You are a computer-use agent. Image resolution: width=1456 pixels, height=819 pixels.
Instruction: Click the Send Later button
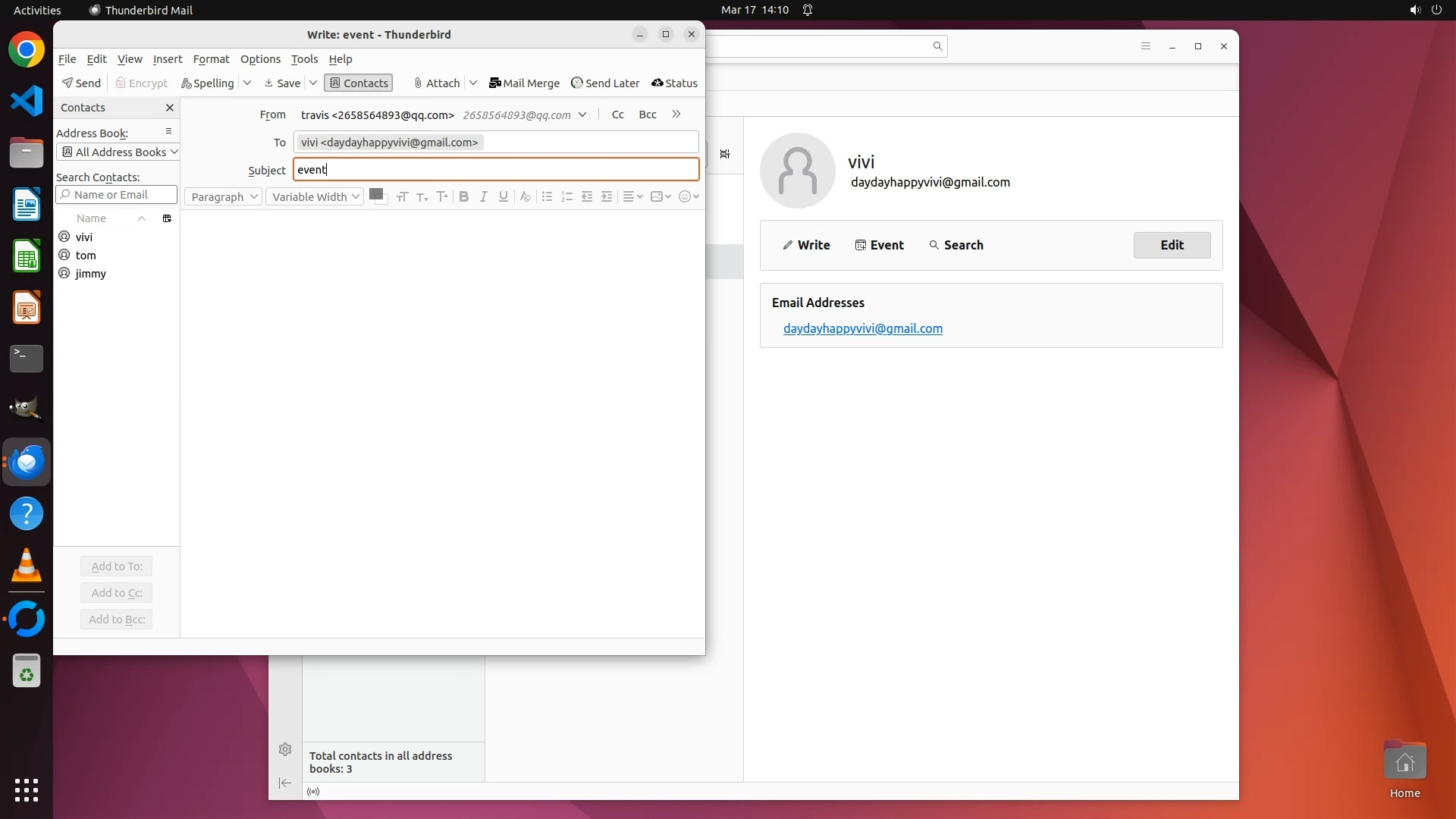click(x=605, y=83)
